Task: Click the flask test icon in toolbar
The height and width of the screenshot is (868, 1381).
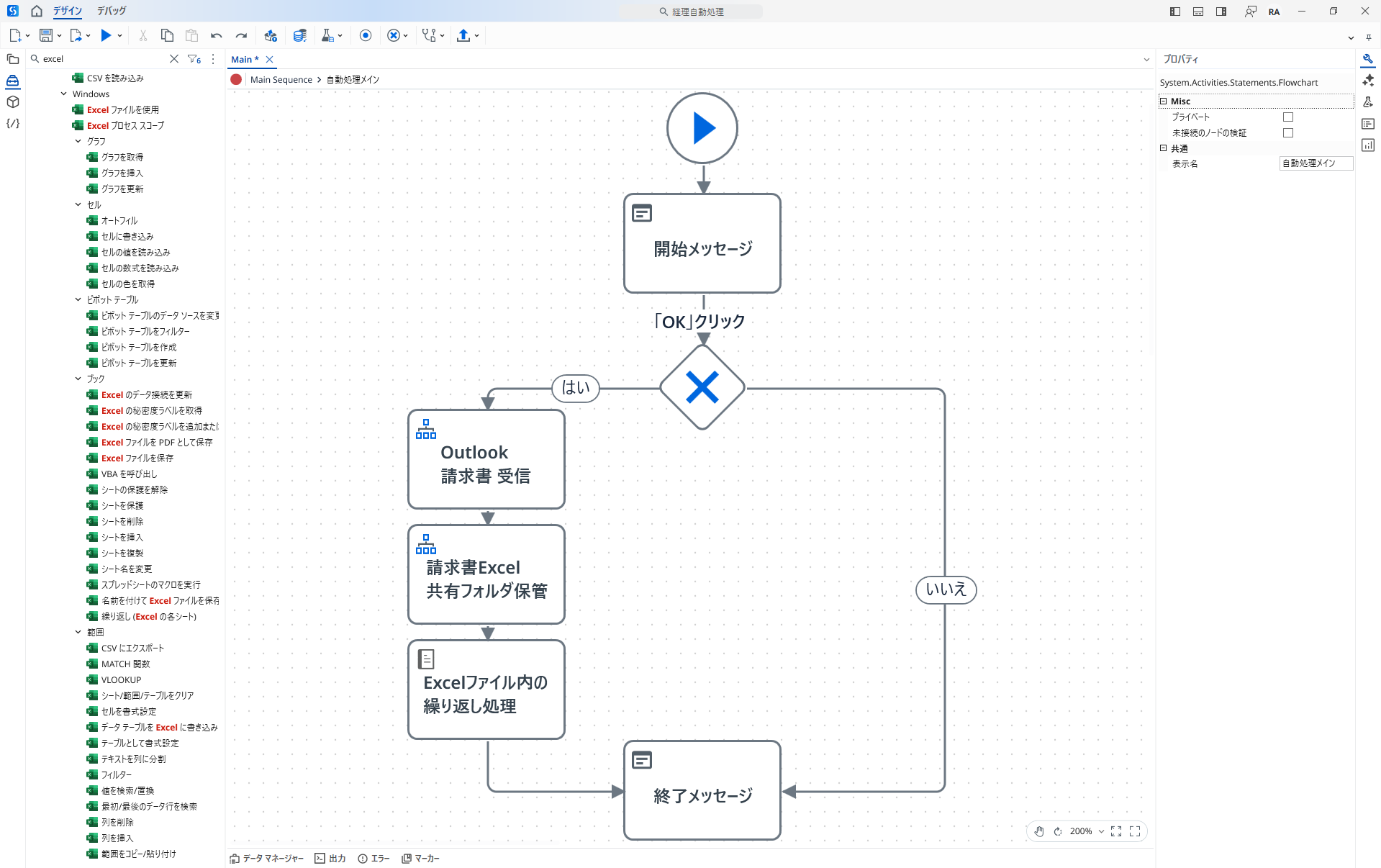Action: point(327,35)
